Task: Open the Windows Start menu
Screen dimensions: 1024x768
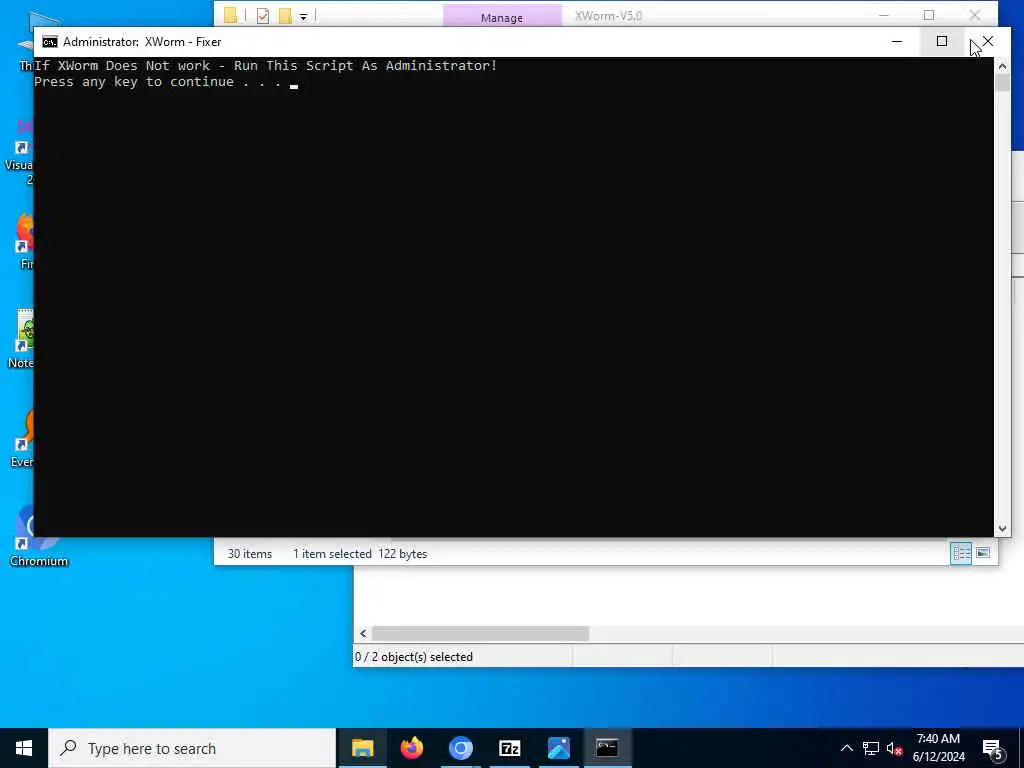Action: tap(24, 748)
